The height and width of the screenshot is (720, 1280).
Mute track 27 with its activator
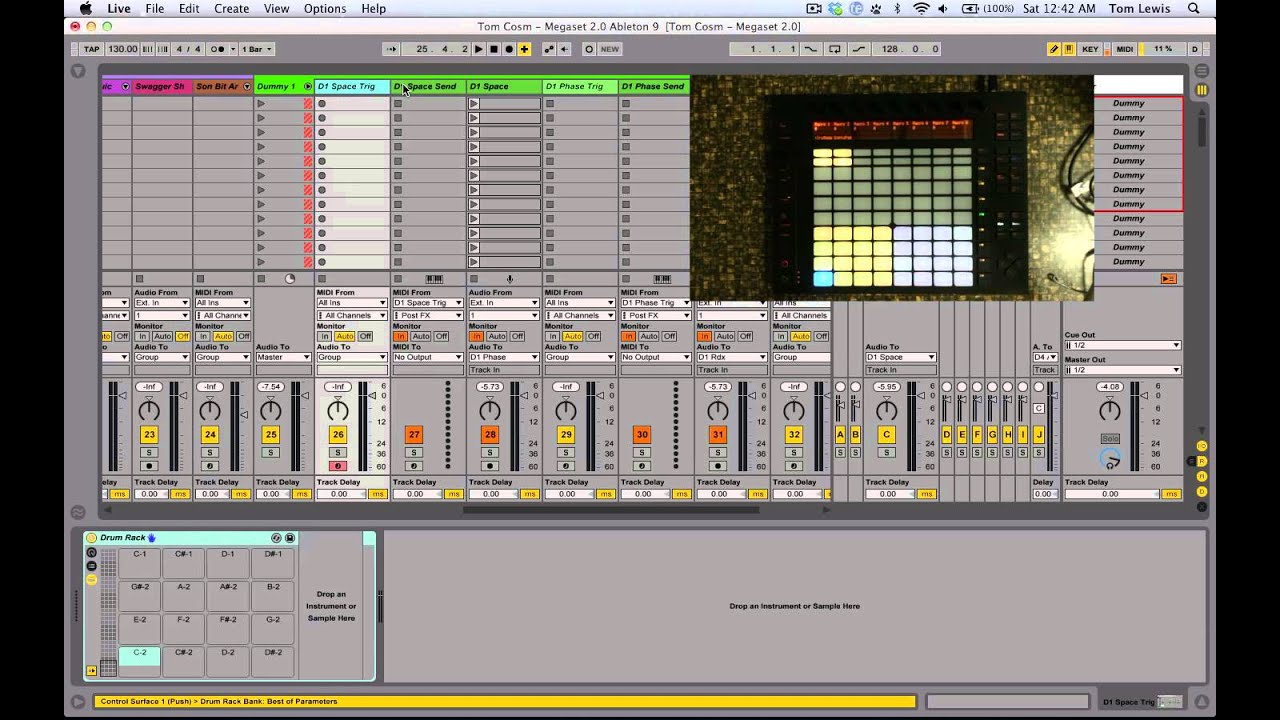(x=414, y=435)
